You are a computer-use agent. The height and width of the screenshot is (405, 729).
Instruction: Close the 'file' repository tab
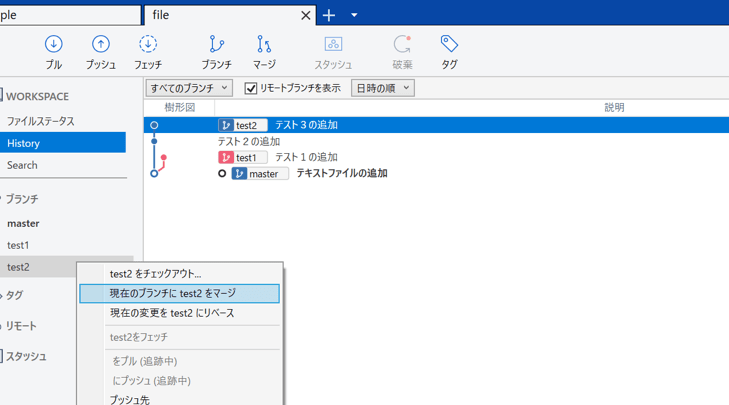pyautogui.click(x=306, y=15)
